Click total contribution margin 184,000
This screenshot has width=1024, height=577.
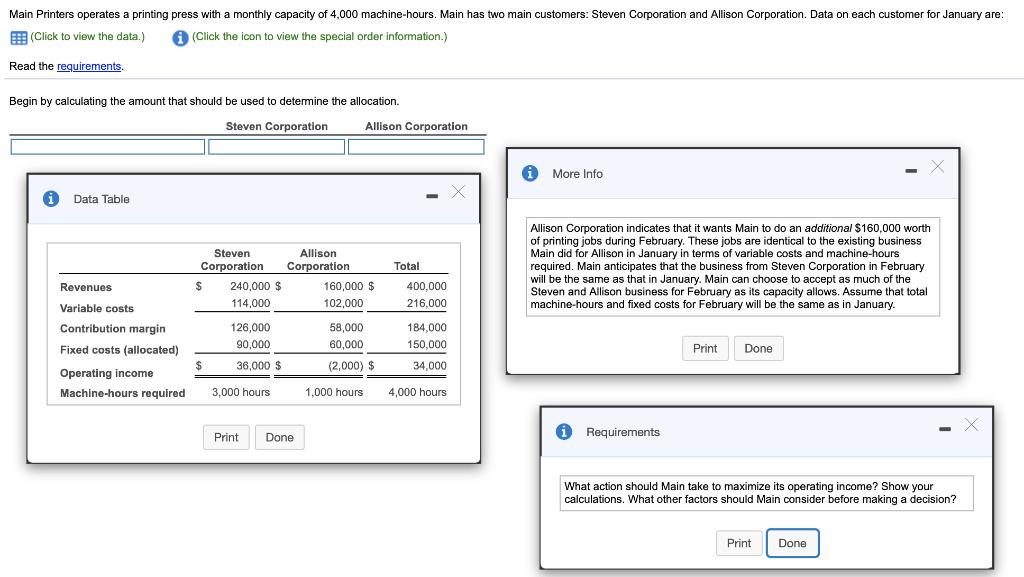(x=426, y=327)
